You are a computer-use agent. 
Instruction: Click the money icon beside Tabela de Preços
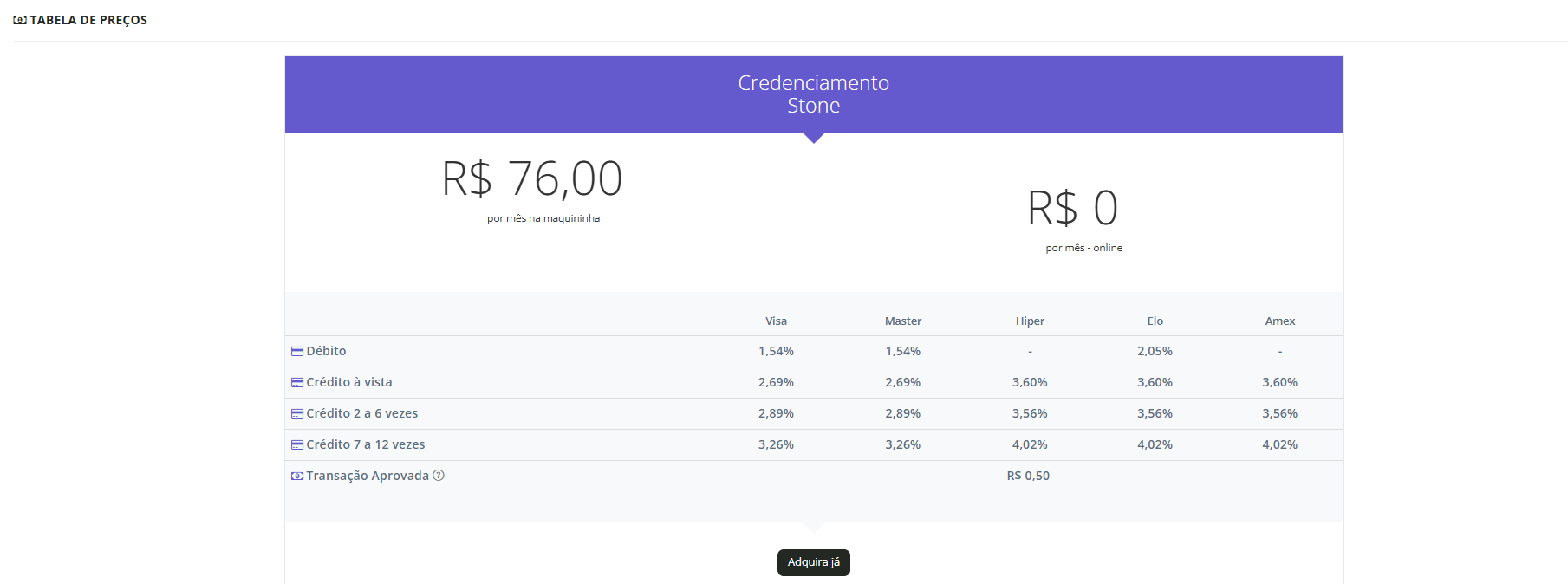point(20,20)
